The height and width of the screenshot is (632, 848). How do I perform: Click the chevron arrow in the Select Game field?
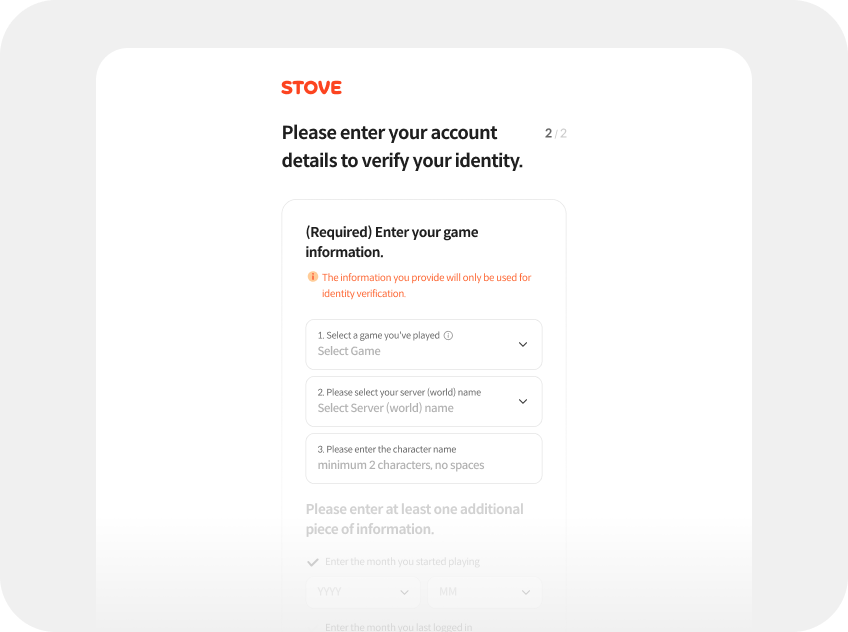[522, 344]
